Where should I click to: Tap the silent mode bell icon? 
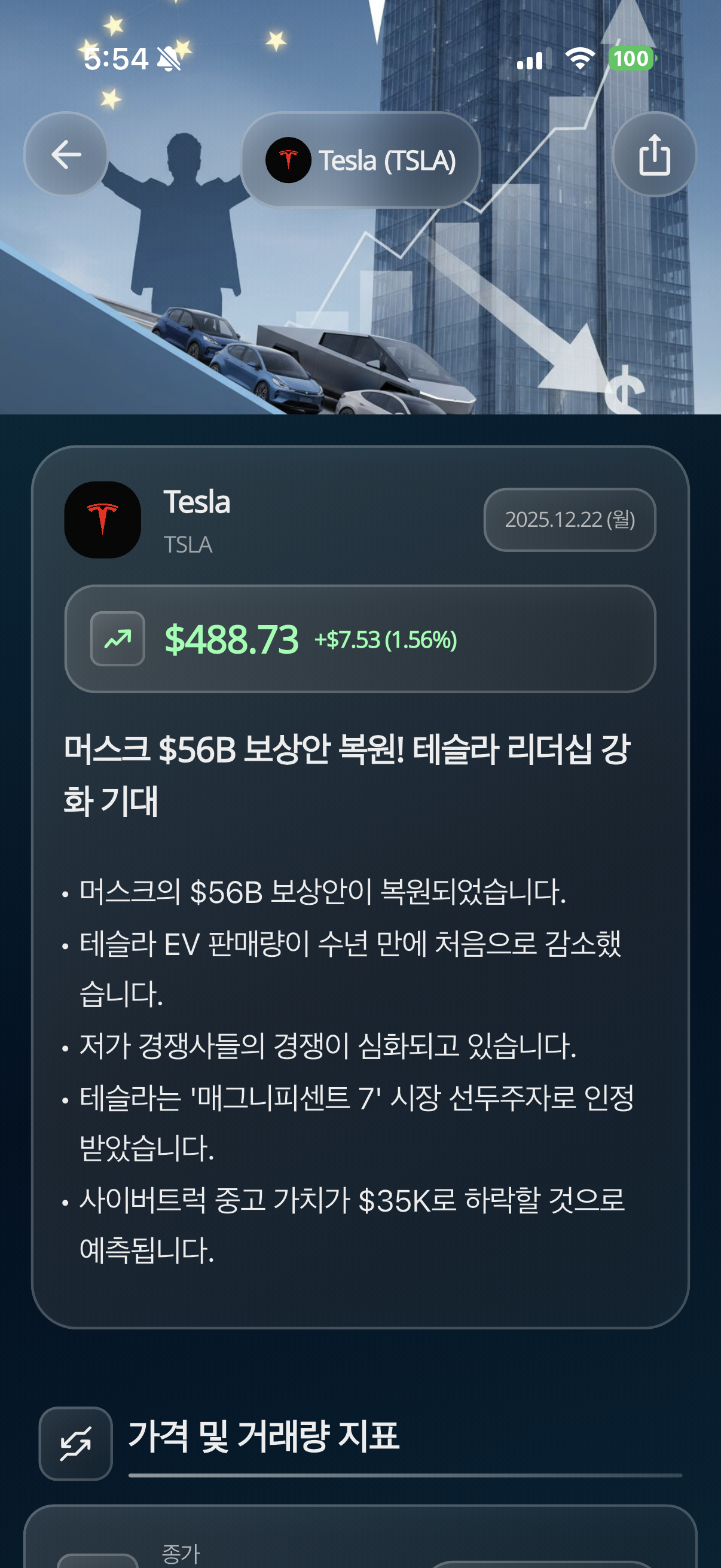tap(169, 59)
